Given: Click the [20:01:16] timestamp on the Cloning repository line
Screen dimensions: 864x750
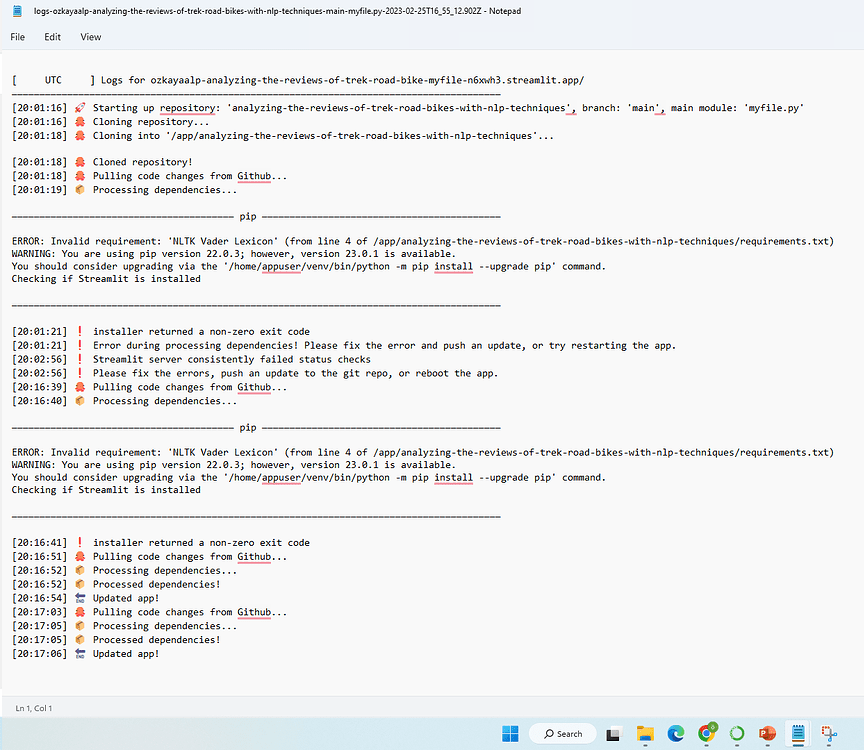Looking at the screenshot, I should (x=39, y=122).
